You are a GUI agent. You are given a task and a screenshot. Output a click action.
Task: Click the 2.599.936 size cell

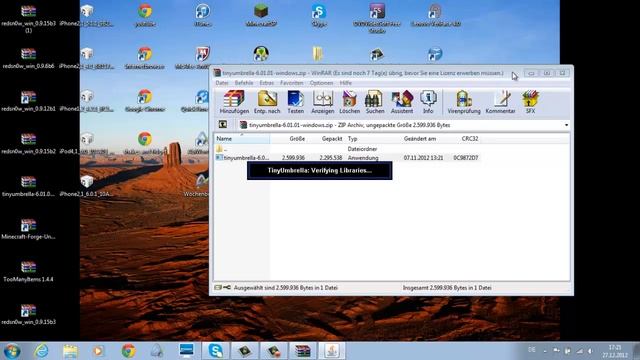pyautogui.click(x=293, y=158)
